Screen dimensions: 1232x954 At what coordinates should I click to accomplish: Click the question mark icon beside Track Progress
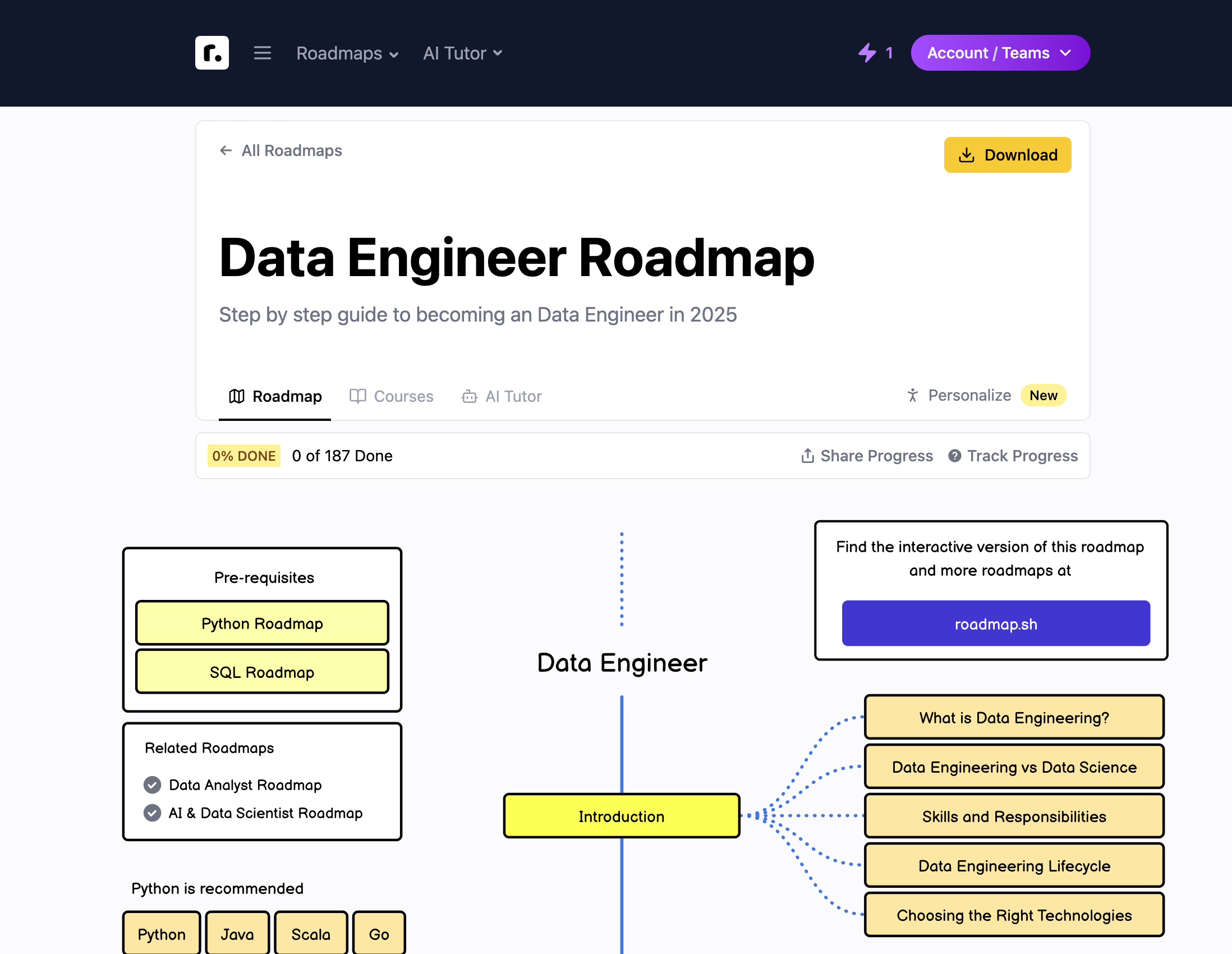pyautogui.click(x=954, y=456)
